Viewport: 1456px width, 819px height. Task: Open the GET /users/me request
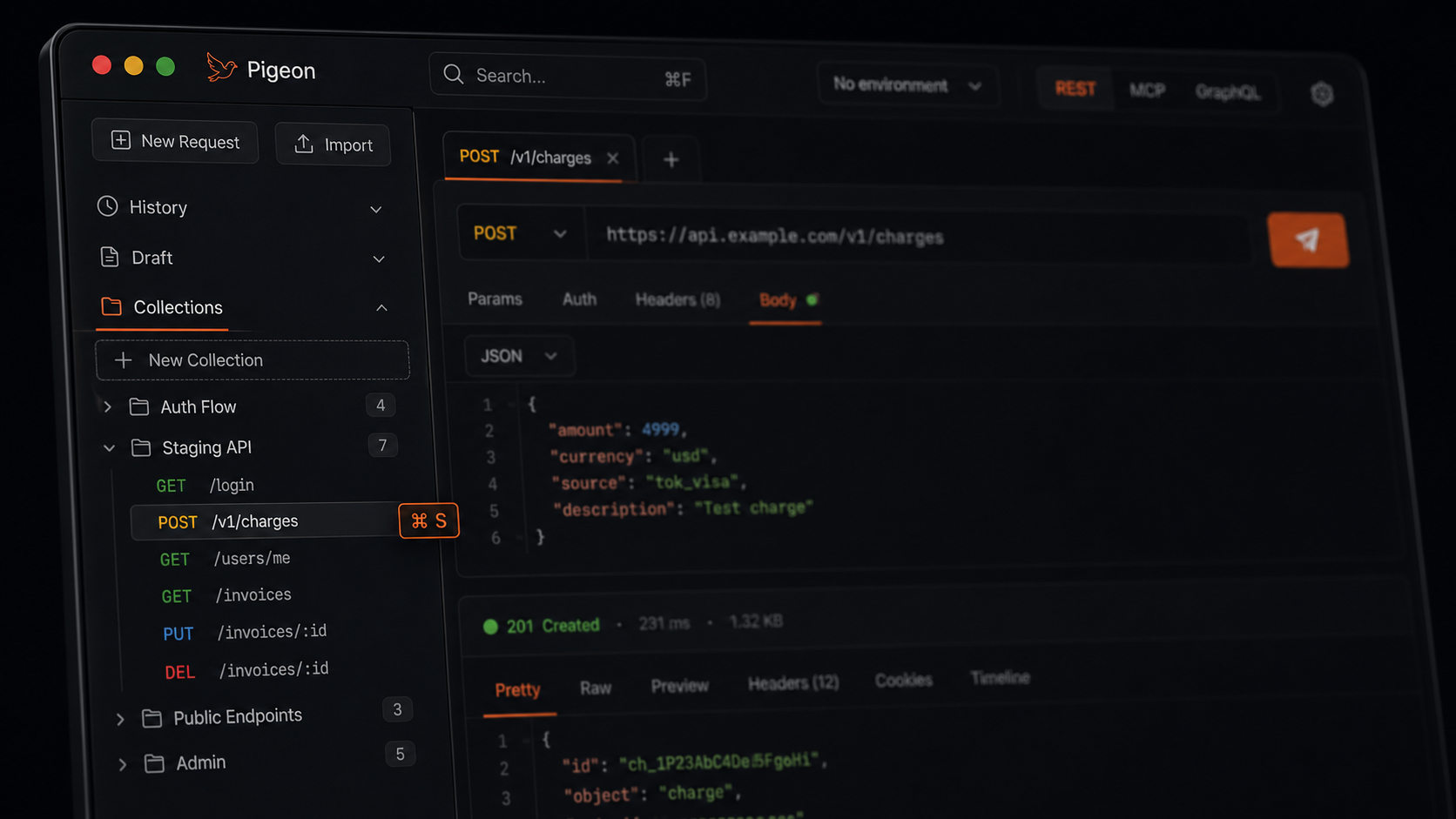point(226,559)
